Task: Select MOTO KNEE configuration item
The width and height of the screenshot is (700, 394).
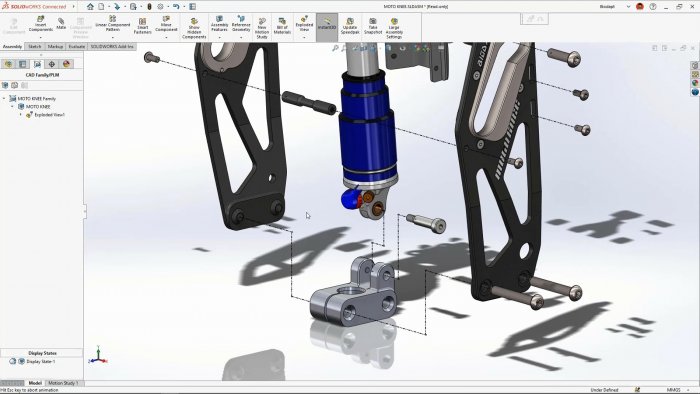Action: coord(38,107)
